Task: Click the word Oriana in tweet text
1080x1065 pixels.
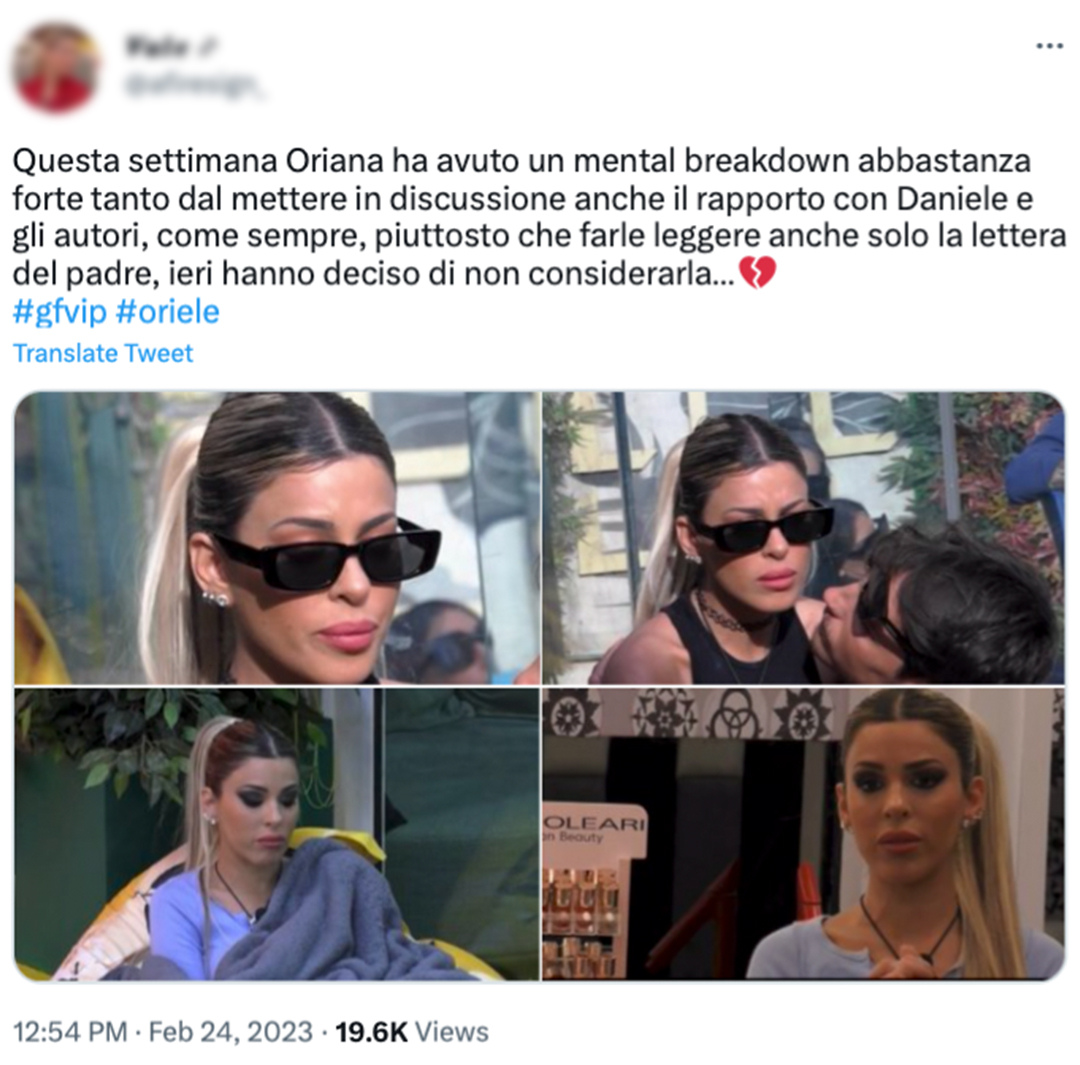Action: [335, 161]
